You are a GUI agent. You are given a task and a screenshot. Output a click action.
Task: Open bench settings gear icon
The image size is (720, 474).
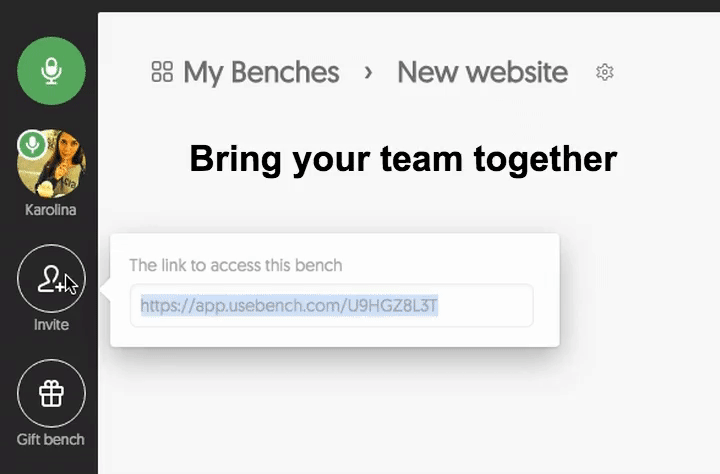[604, 72]
